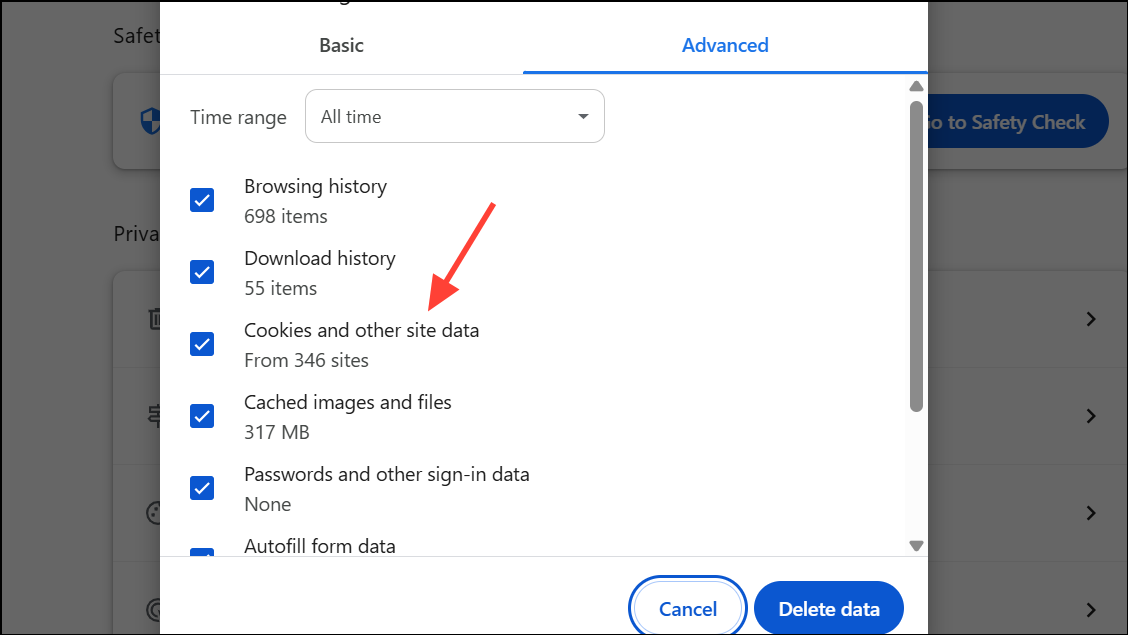Uncheck Download history
1128x635 pixels.
[202, 272]
